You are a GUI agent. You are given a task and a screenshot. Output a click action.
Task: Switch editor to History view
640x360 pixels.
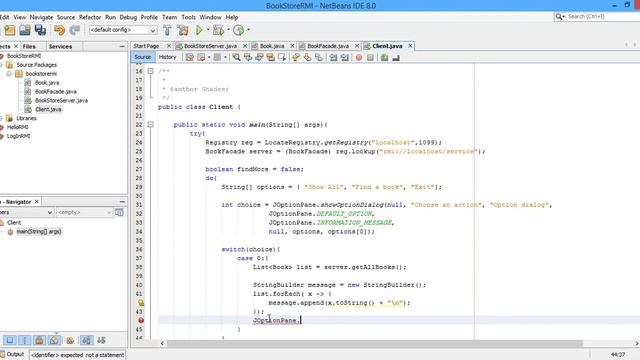[x=167, y=57]
